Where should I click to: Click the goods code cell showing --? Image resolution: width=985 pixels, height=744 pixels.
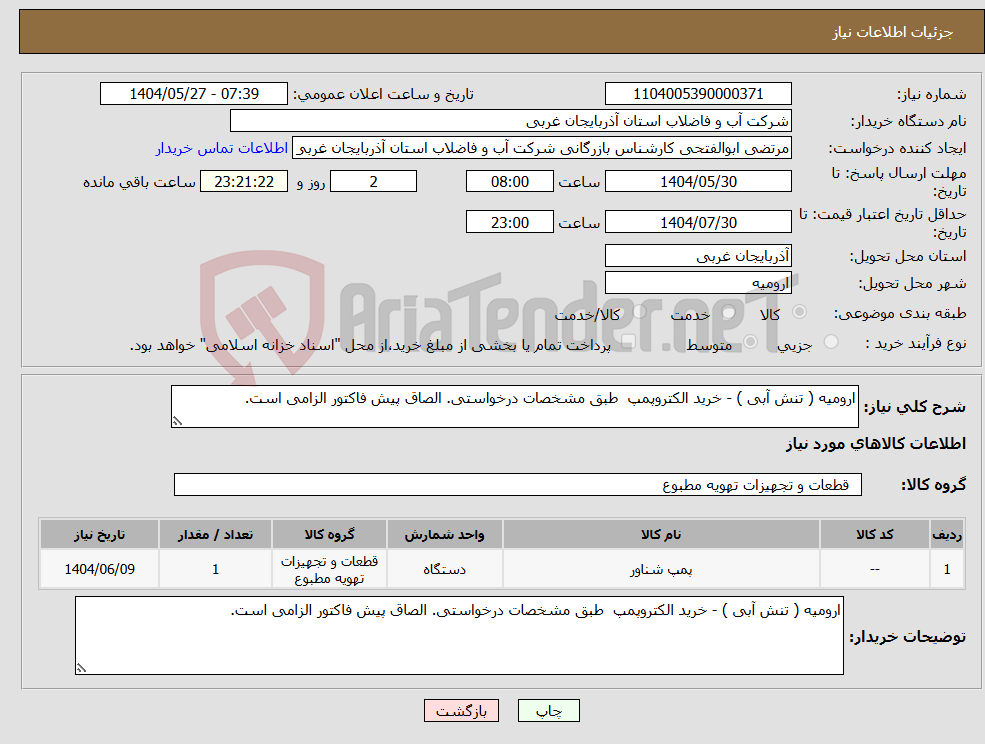(x=874, y=569)
